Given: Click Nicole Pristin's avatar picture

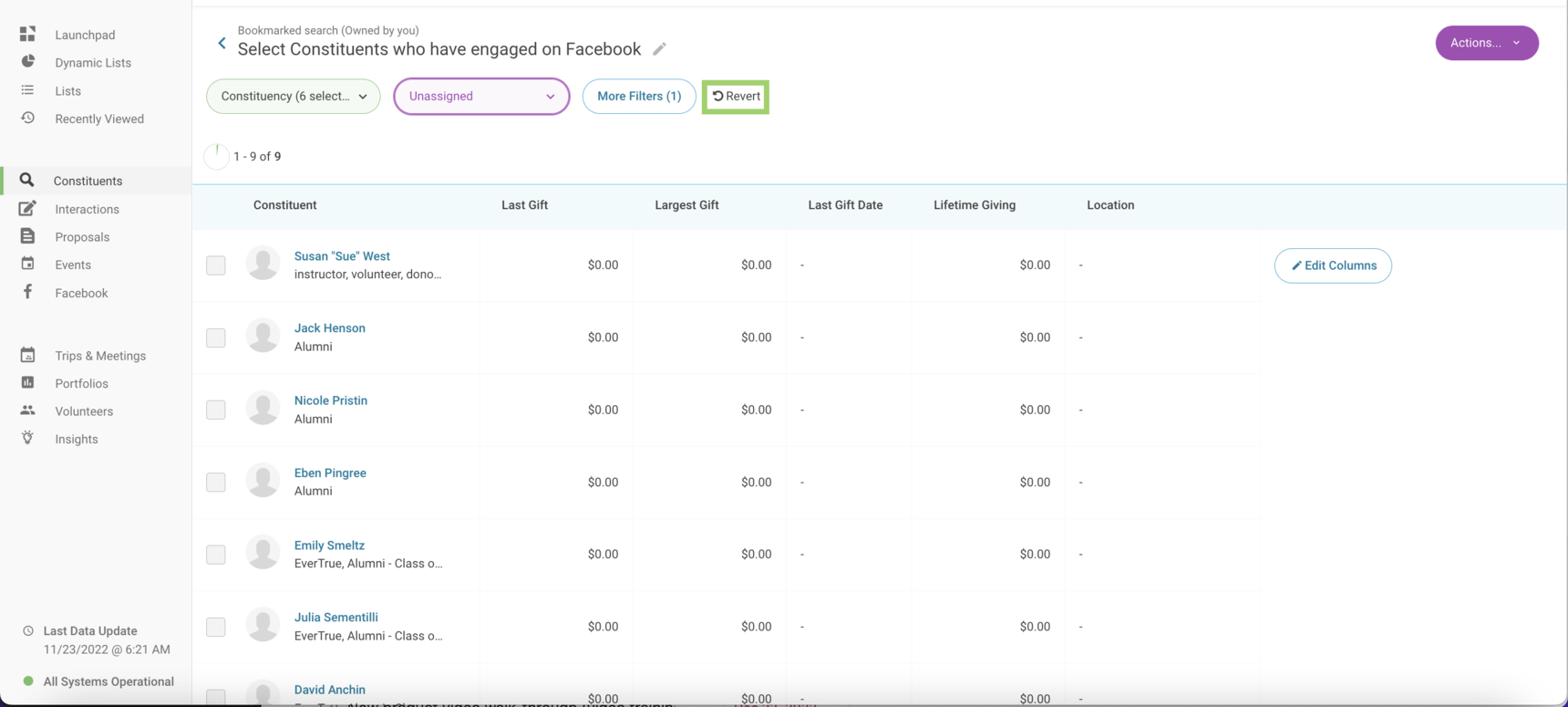Looking at the screenshot, I should pyautogui.click(x=263, y=408).
